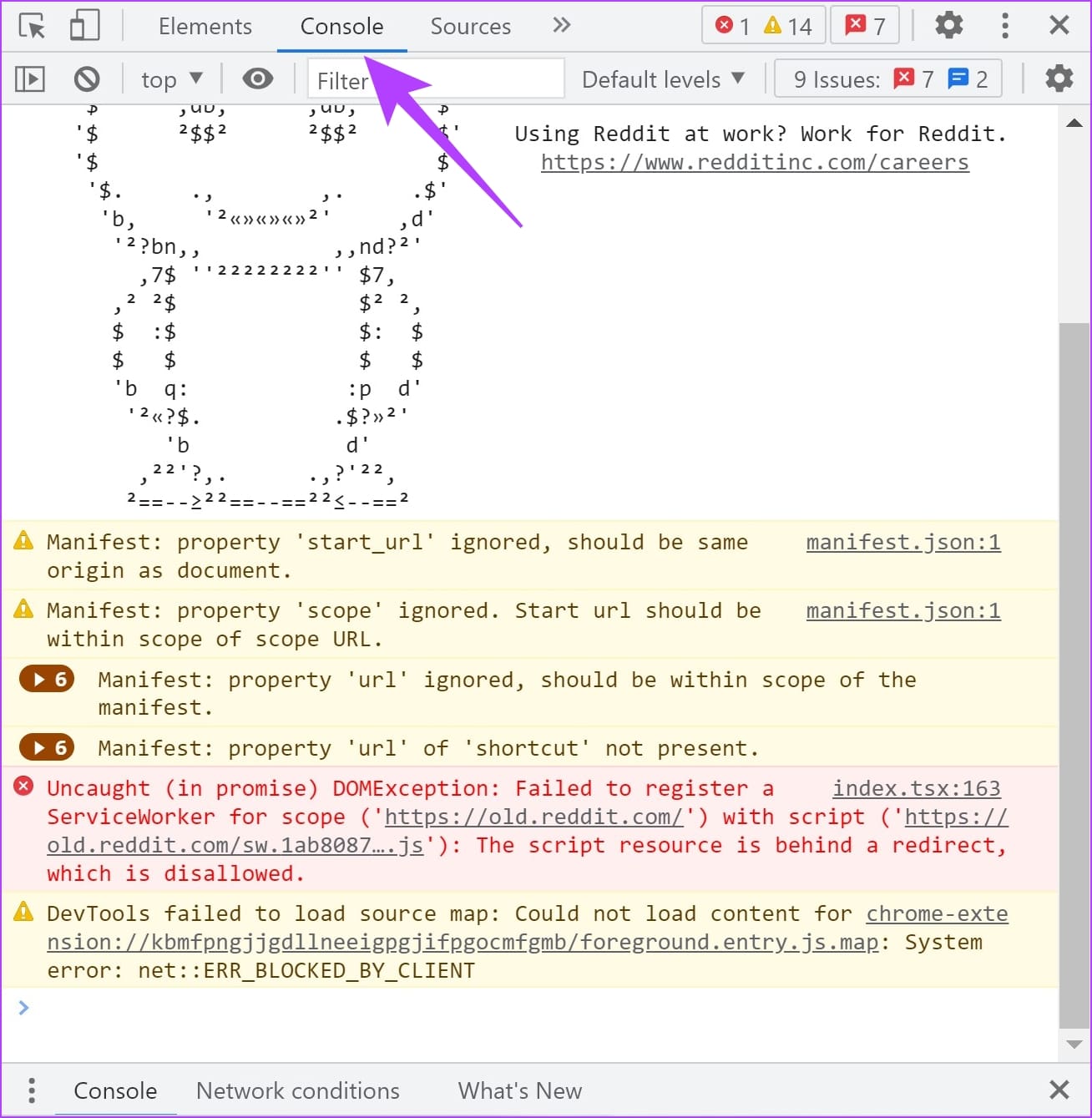This screenshot has width=1092, height=1118.
Task: Click warning icon beside DevTools source map message
Action: (24, 912)
